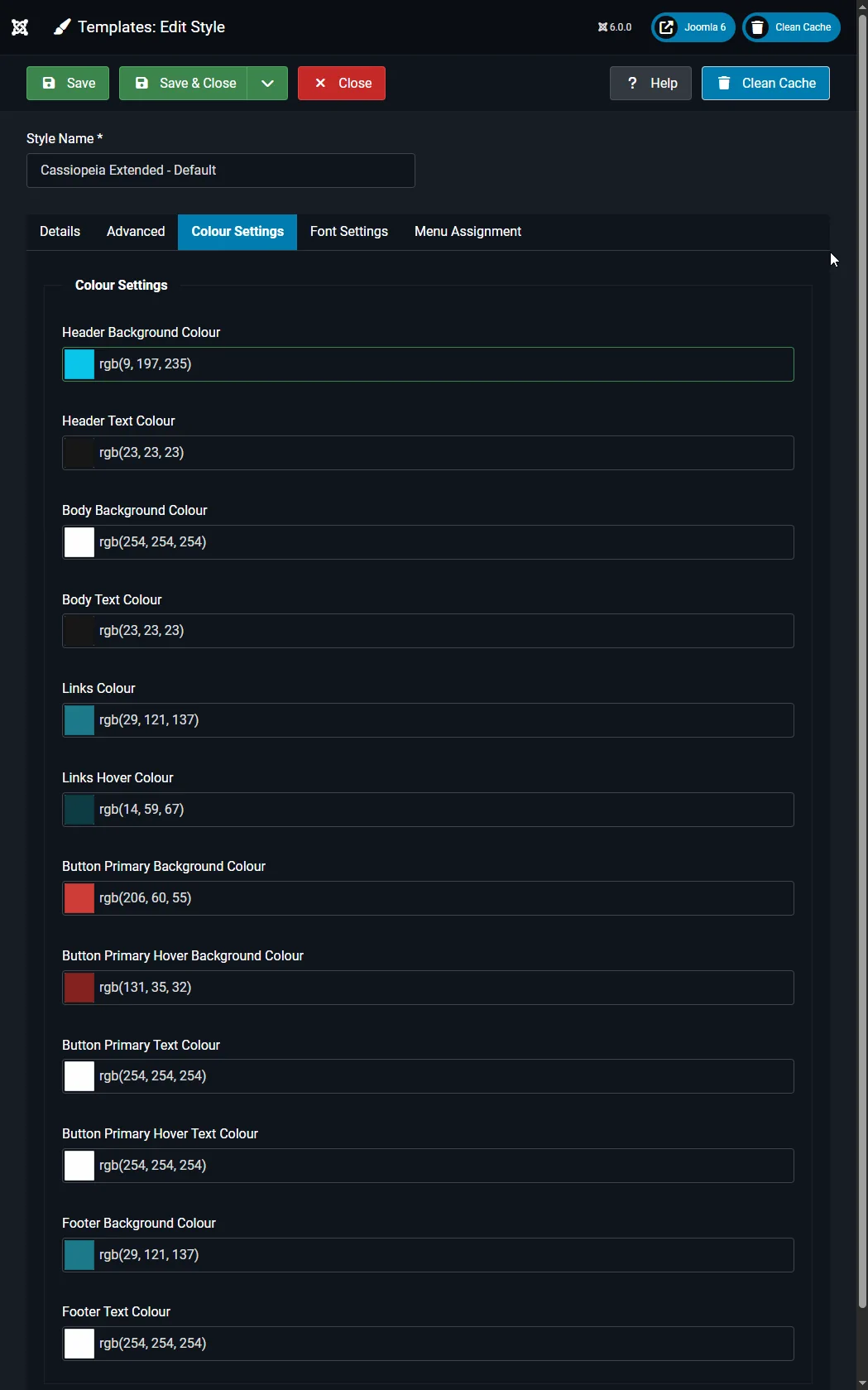The image size is (868, 1390).
Task: Click the Footer Background Colour teal swatch
Action: pyautogui.click(x=79, y=1255)
